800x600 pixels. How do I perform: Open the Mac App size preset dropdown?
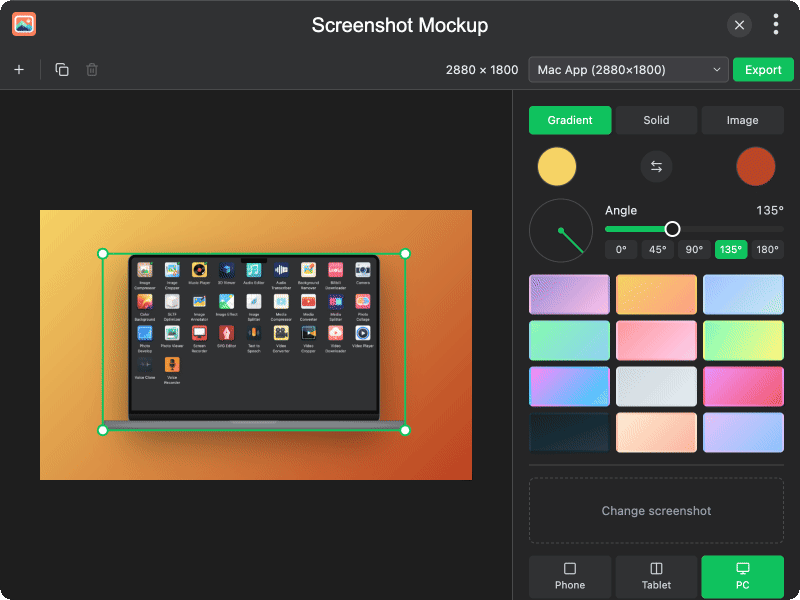(x=628, y=69)
